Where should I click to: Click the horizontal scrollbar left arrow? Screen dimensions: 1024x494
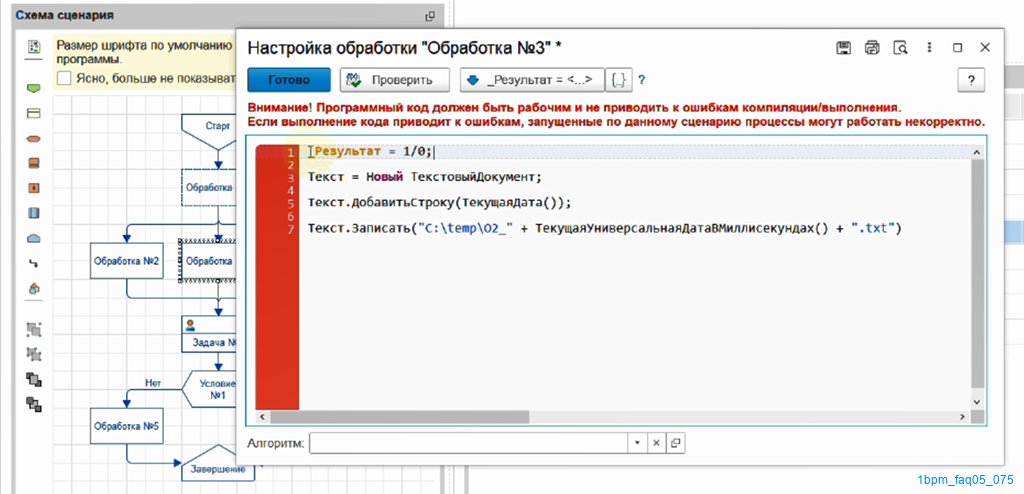[x=262, y=417]
